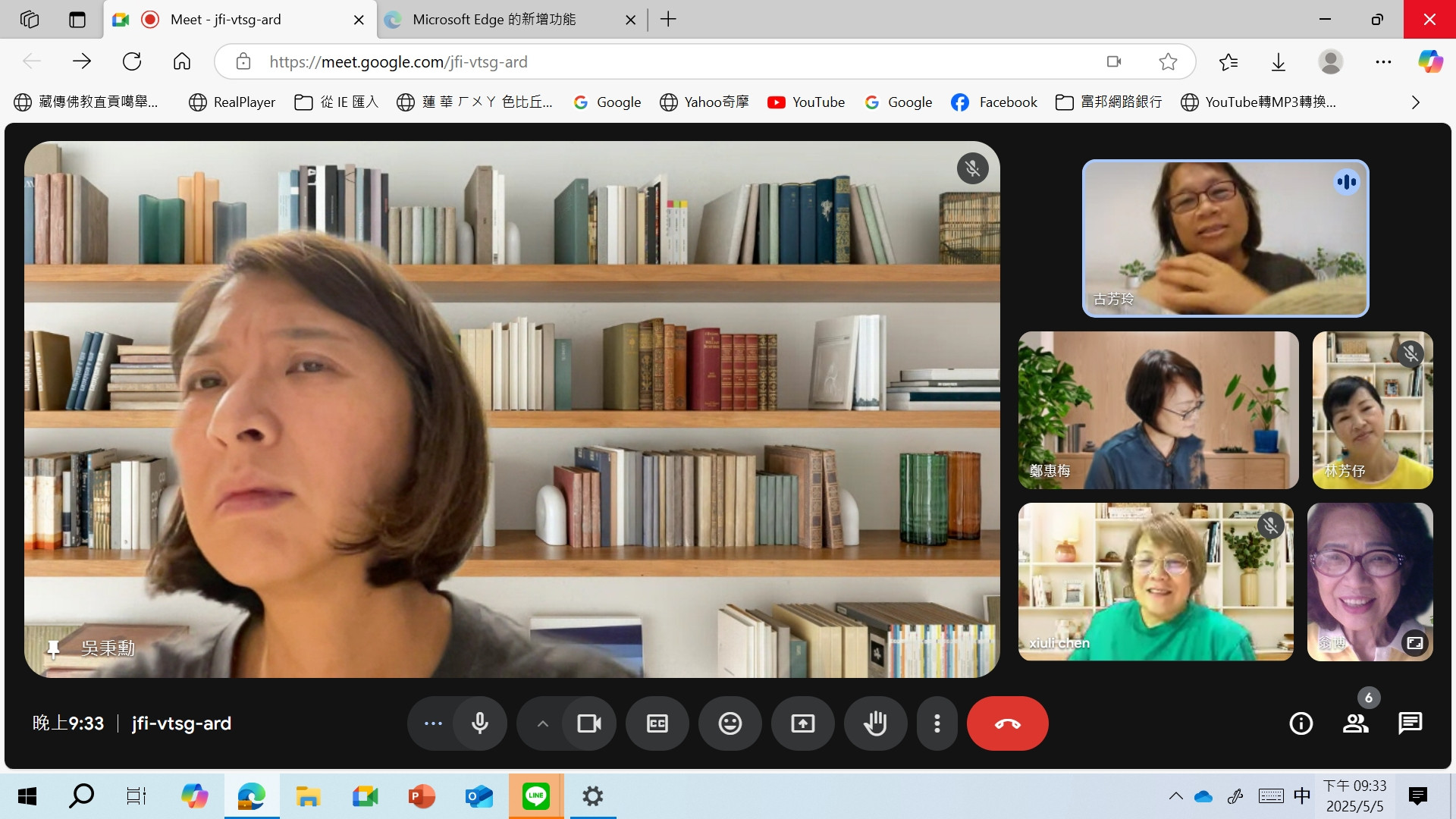The image size is (1456, 819).
Task: Open the in-call chat panel
Action: coord(1410,723)
